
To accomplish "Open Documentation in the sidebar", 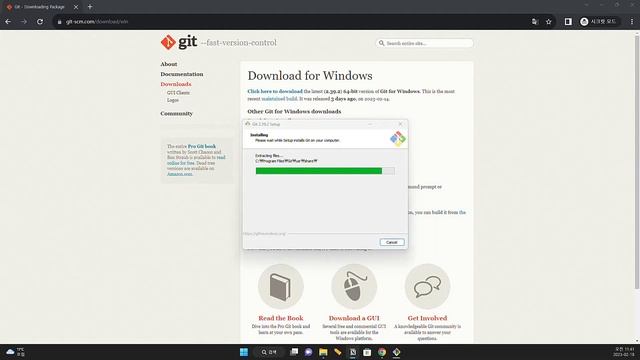I will point(182,74).
